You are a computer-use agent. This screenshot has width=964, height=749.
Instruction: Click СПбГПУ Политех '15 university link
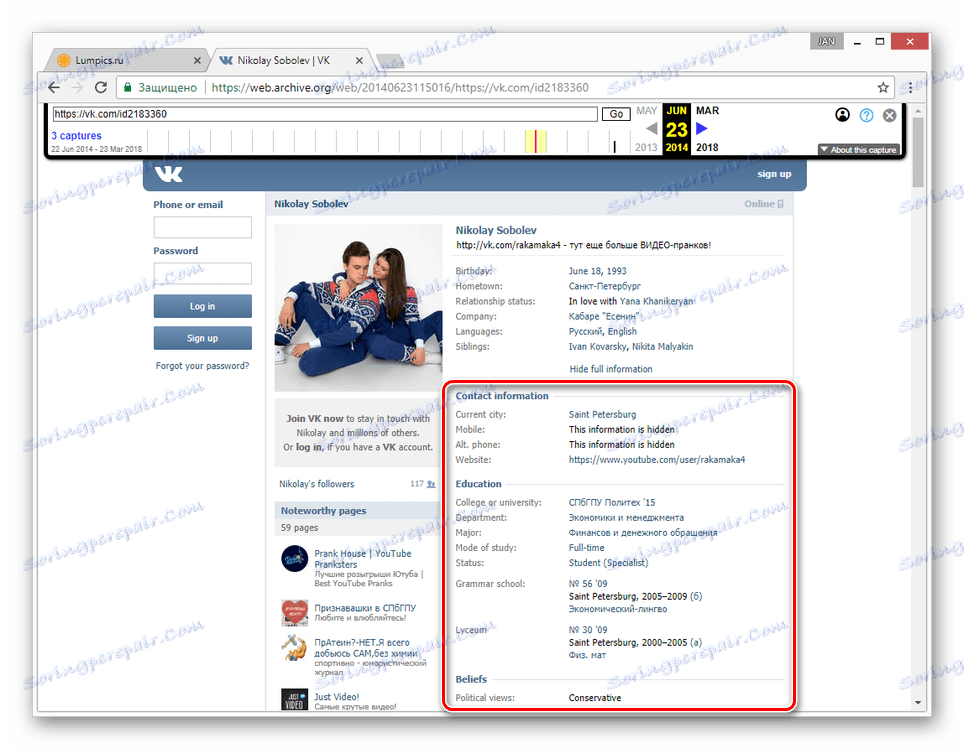coord(612,502)
